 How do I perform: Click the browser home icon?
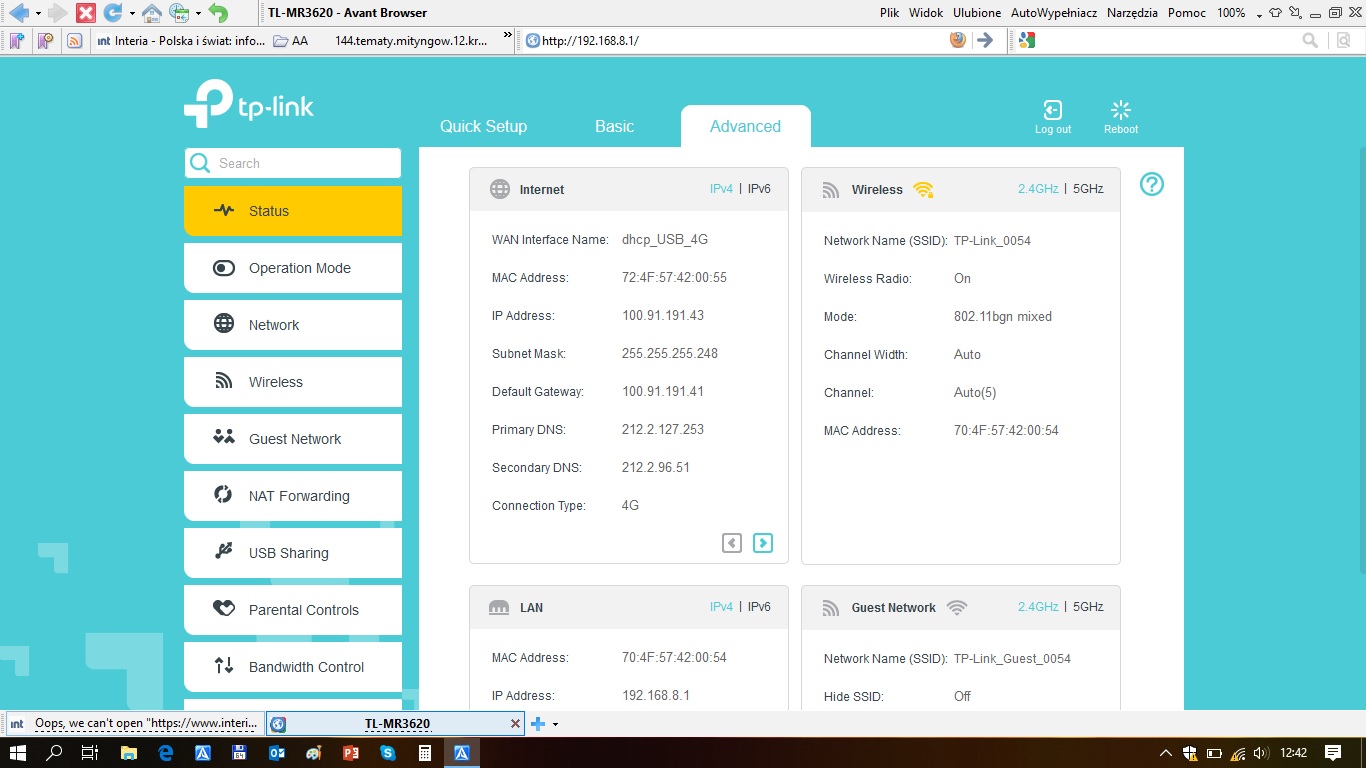[x=151, y=13]
